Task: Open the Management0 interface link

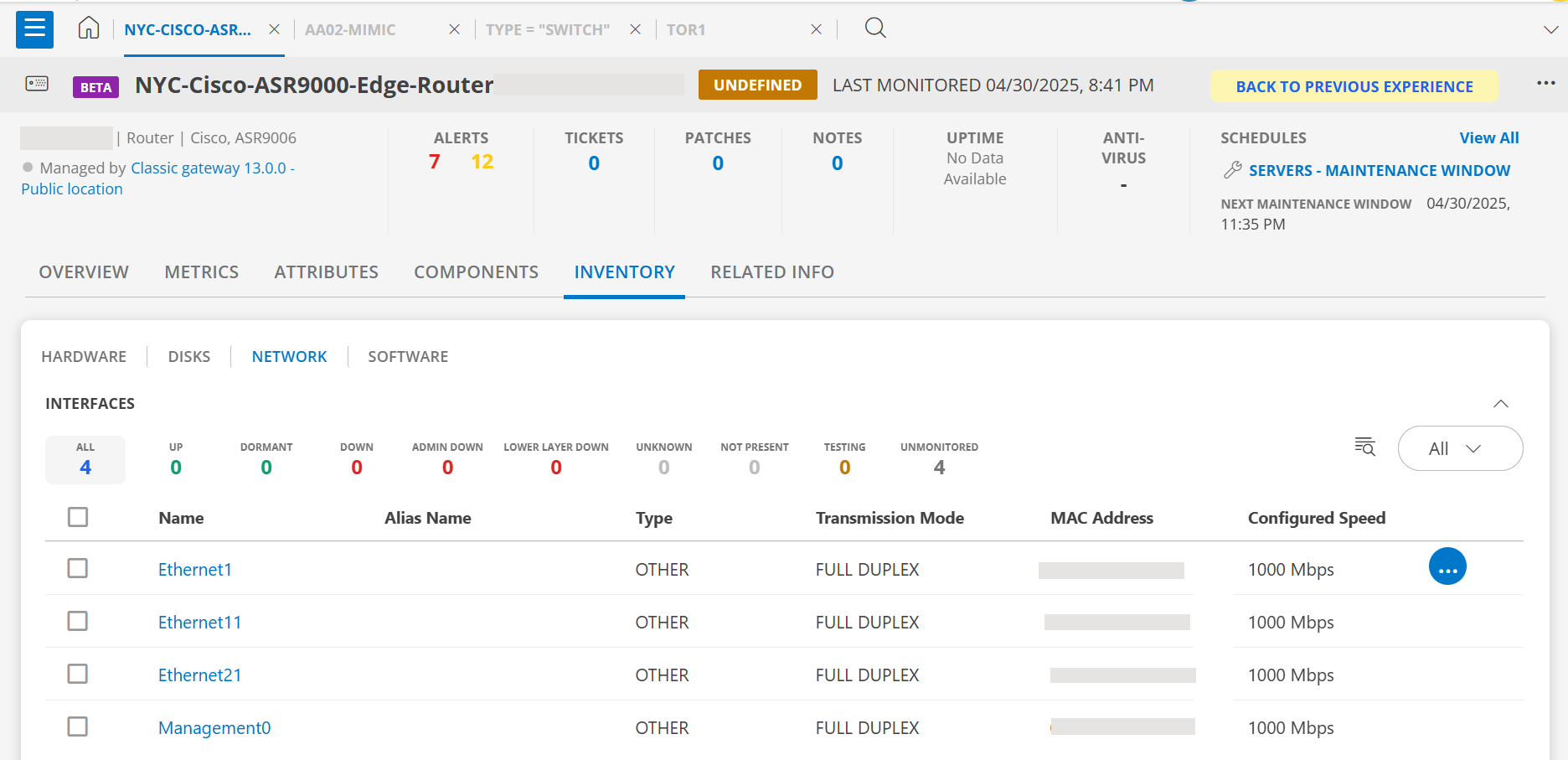Action: pyautogui.click(x=214, y=728)
